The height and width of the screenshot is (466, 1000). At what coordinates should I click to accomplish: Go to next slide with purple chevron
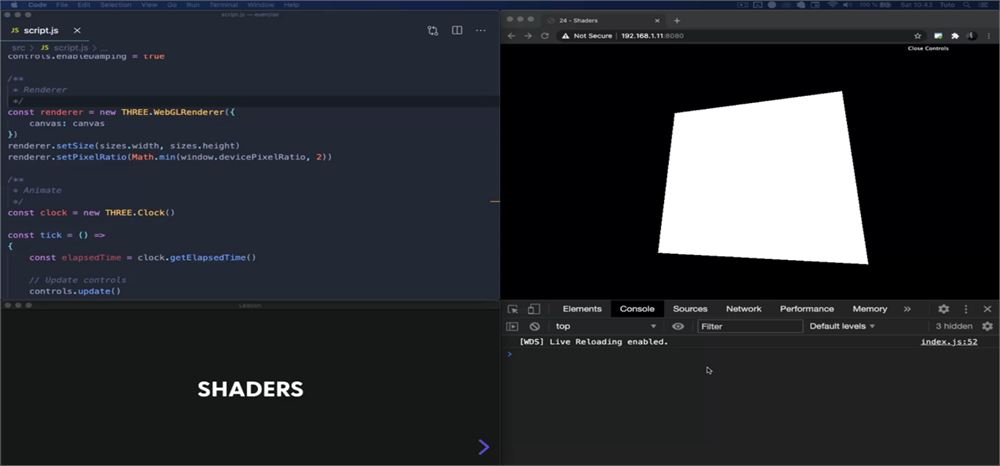(x=483, y=447)
